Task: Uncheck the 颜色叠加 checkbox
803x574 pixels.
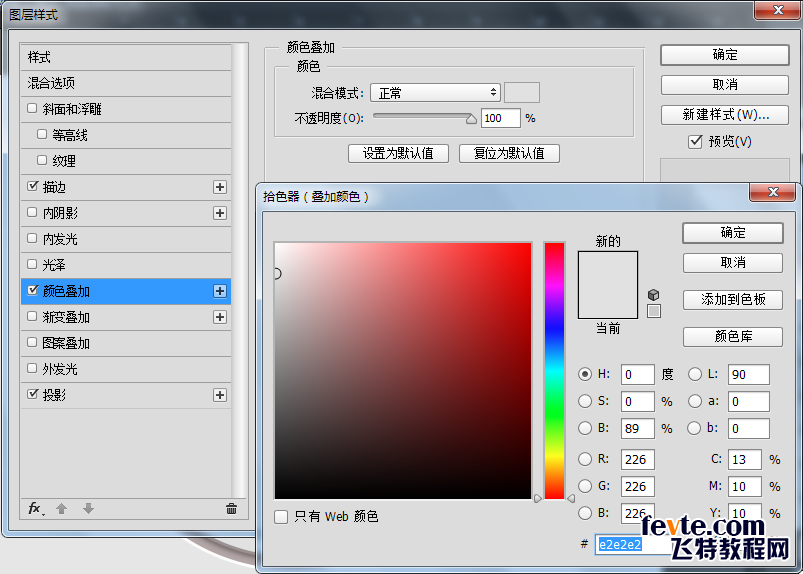Action: pyautogui.click(x=32, y=290)
